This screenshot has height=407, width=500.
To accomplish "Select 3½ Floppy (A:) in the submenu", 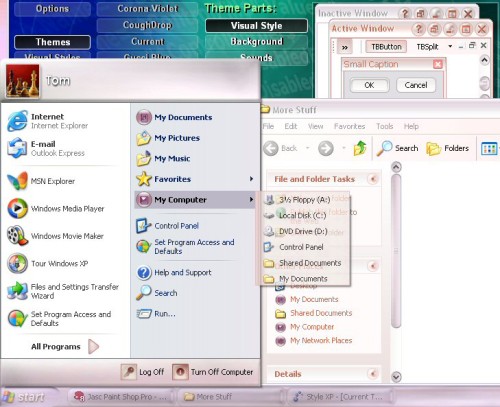I will [x=297, y=200].
